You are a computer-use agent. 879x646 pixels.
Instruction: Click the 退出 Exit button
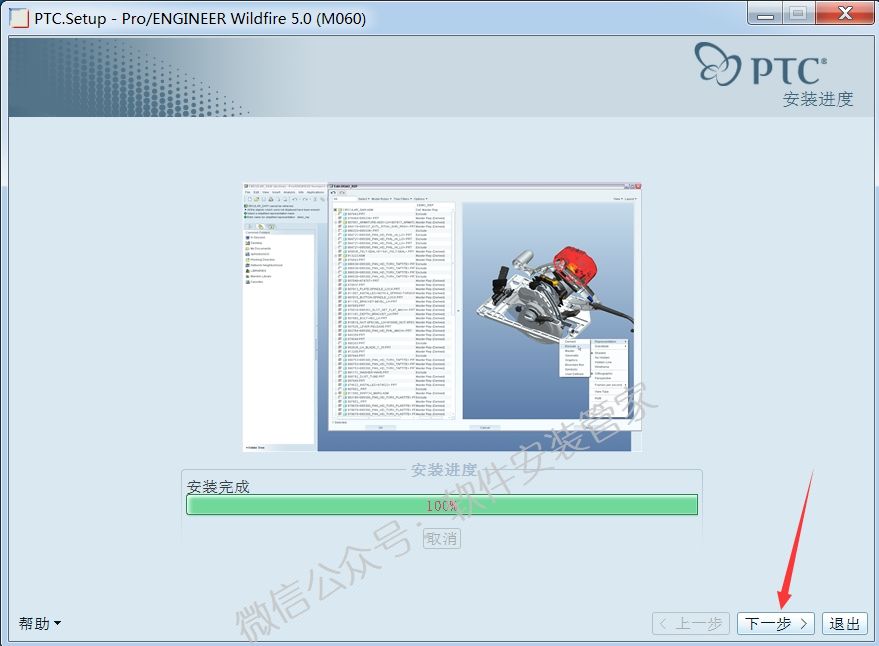(843, 622)
